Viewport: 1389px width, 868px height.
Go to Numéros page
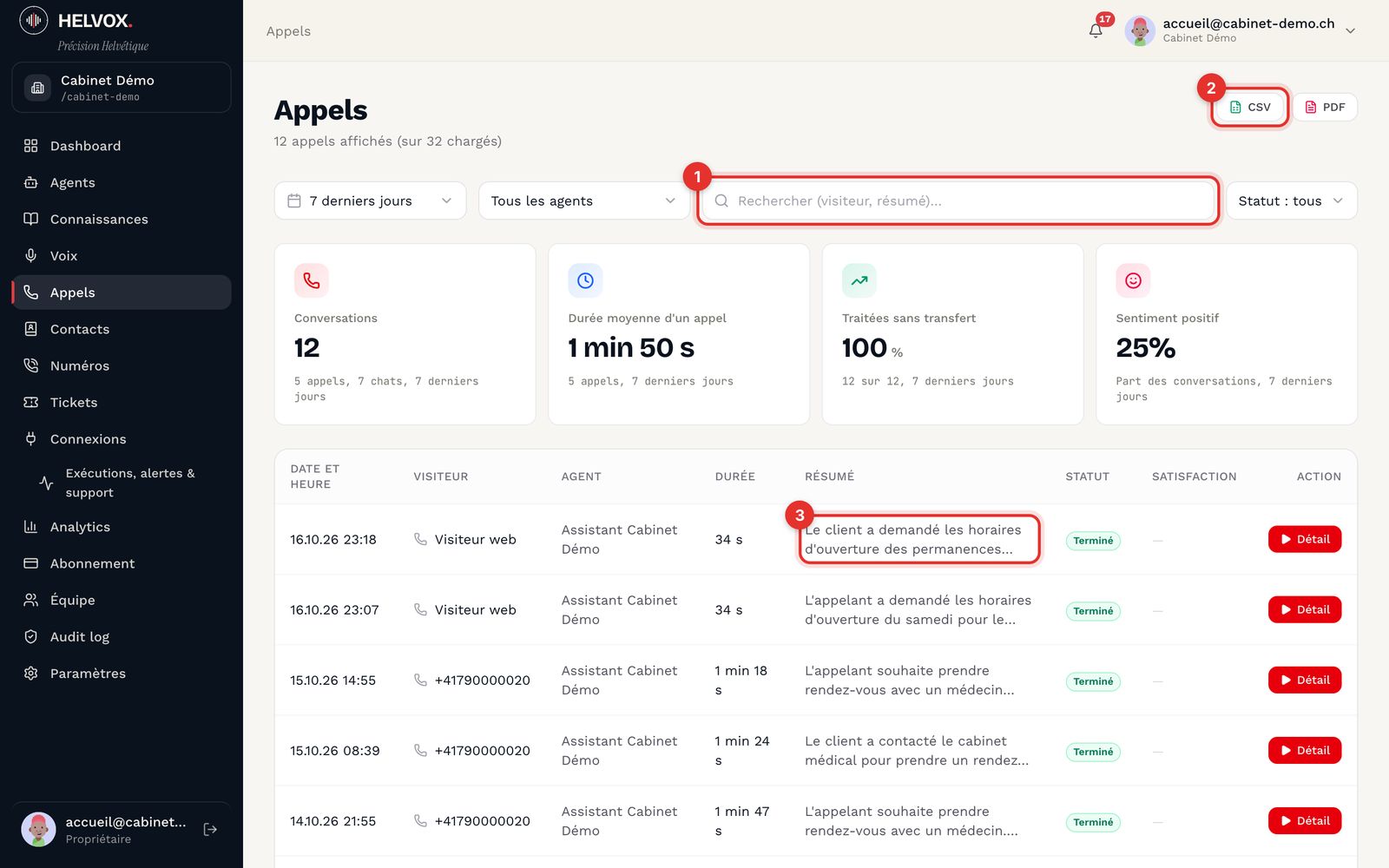click(122, 365)
